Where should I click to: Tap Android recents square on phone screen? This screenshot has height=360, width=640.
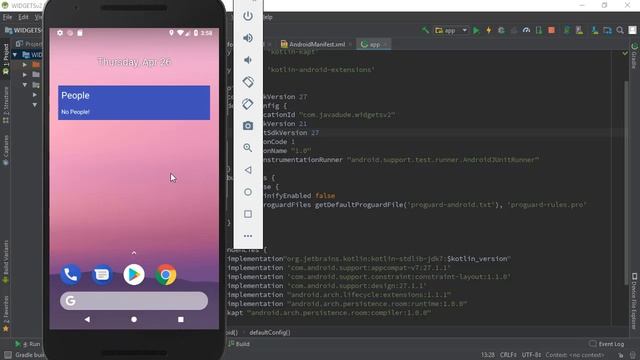[180, 319]
